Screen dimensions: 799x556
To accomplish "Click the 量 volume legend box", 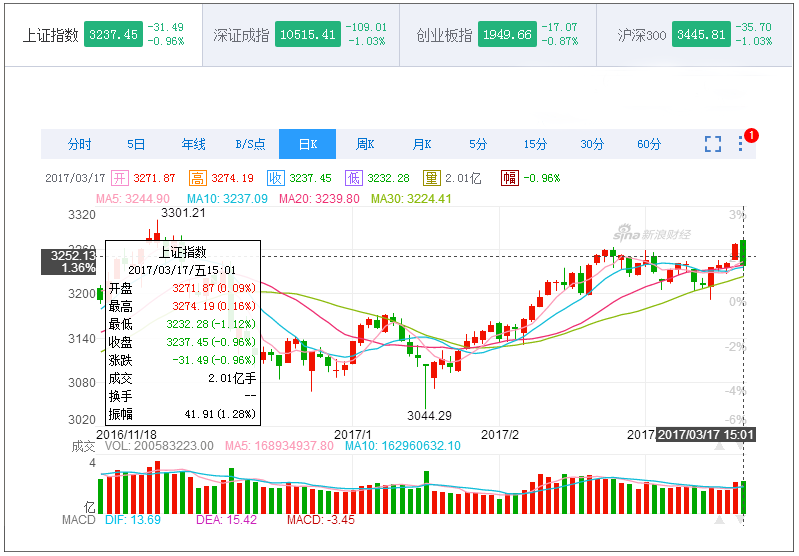I will (x=431, y=178).
